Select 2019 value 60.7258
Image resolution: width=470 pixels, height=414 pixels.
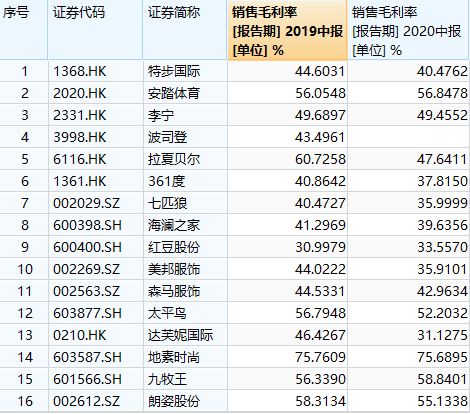(x=320, y=159)
